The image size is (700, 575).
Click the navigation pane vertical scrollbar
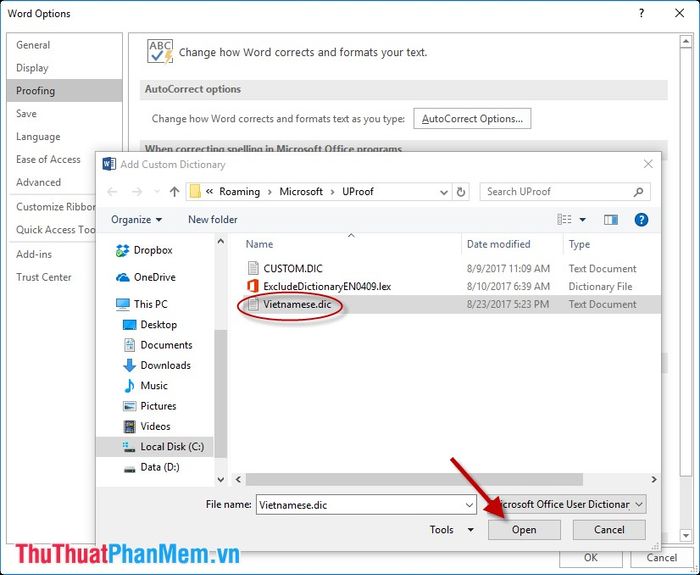(221, 394)
